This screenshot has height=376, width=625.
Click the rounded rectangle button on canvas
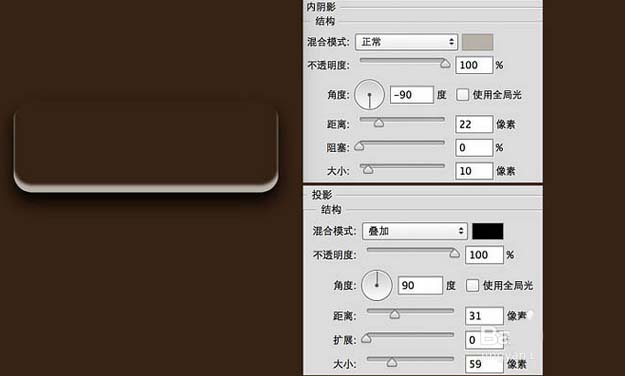click(146, 148)
